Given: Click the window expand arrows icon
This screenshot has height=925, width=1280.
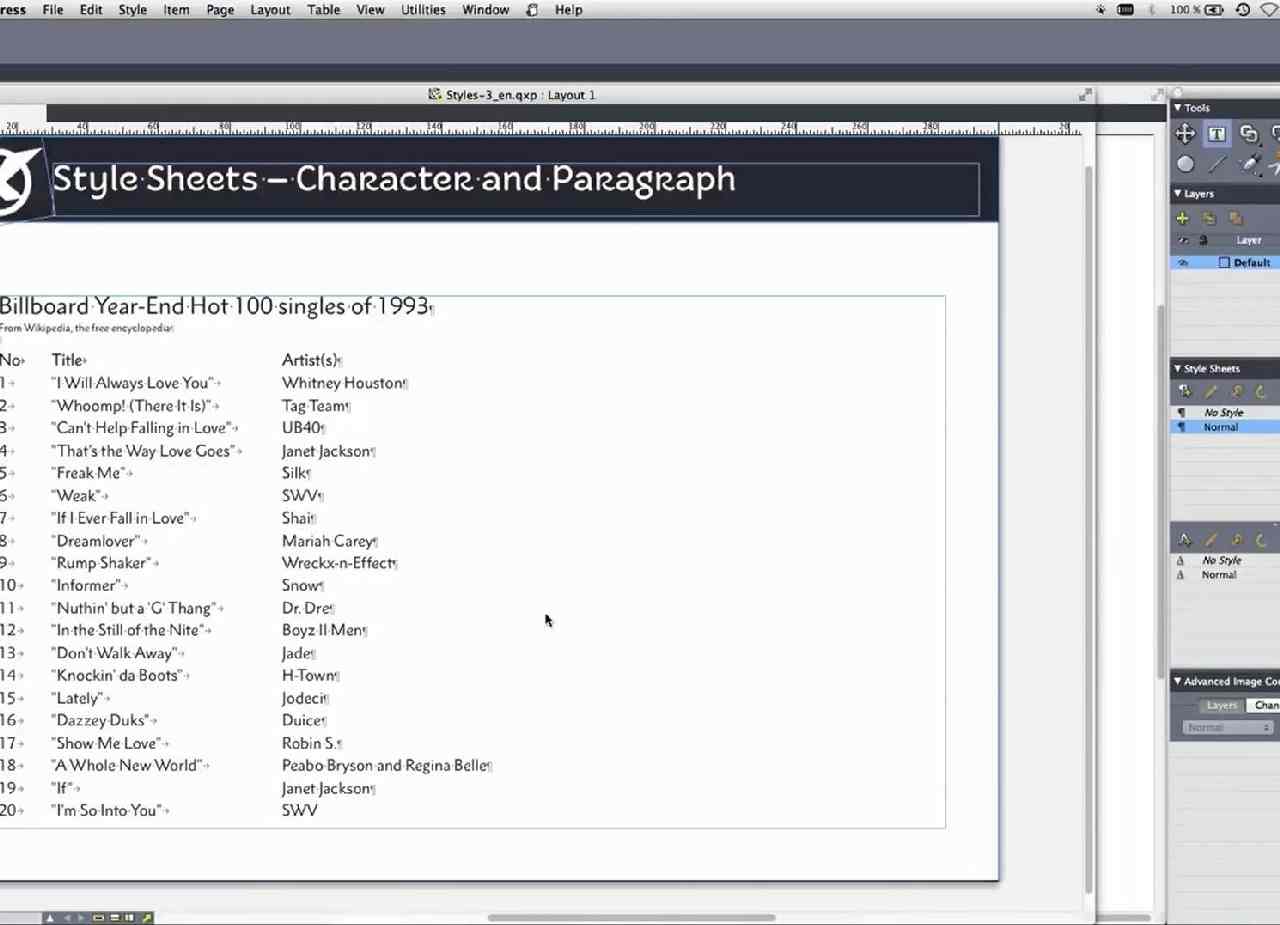Looking at the screenshot, I should click(x=1085, y=95).
